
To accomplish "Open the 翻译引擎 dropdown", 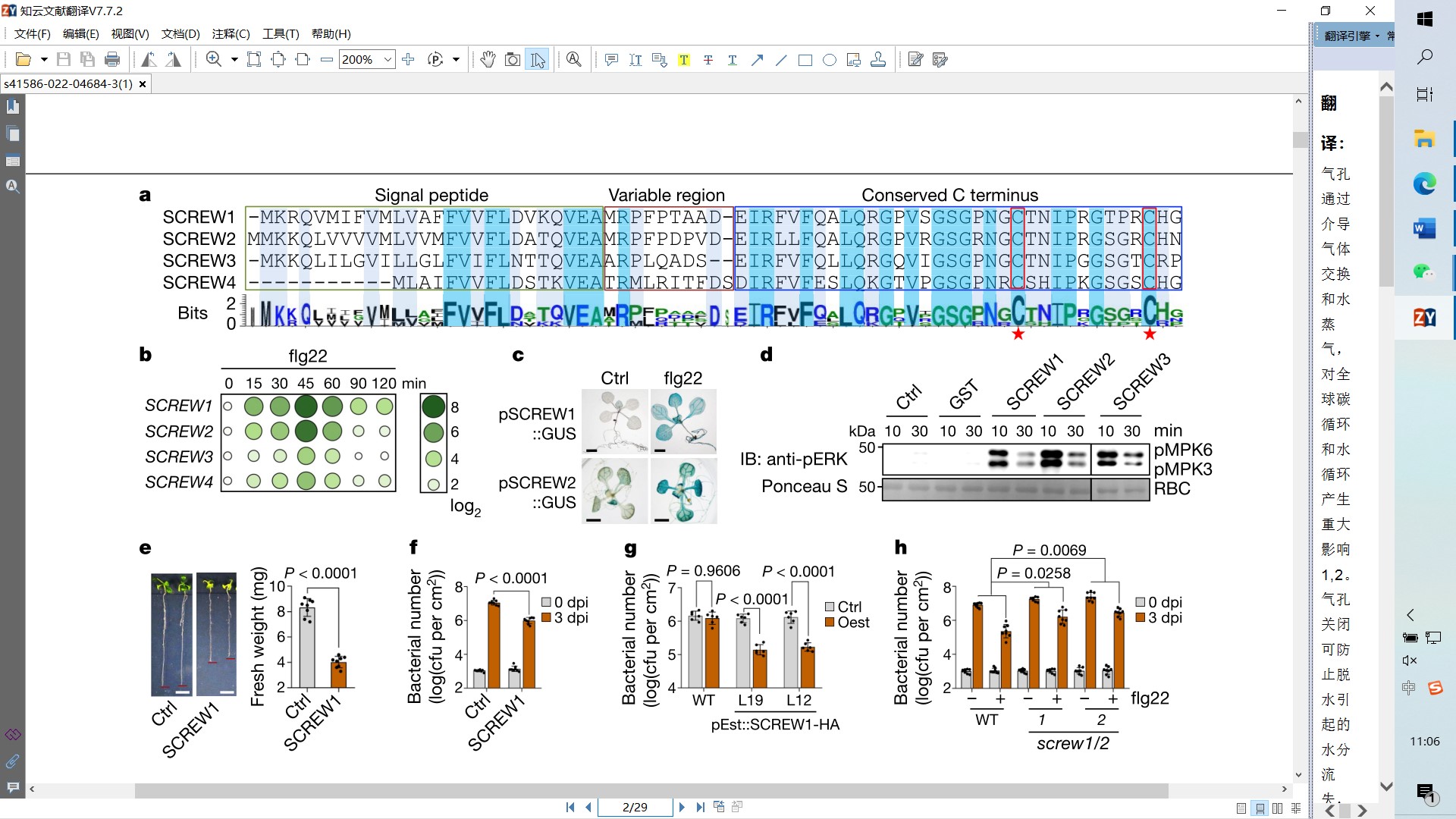I will tap(1352, 36).
